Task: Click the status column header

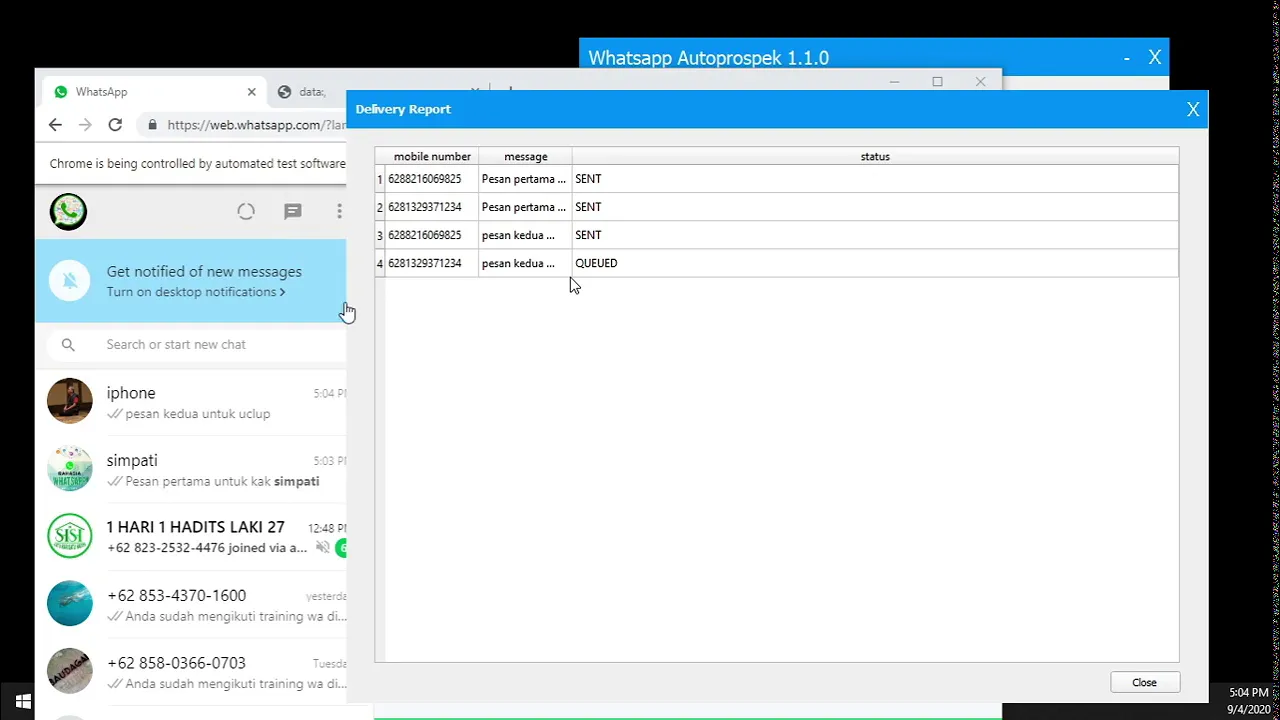Action: coord(875,156)
